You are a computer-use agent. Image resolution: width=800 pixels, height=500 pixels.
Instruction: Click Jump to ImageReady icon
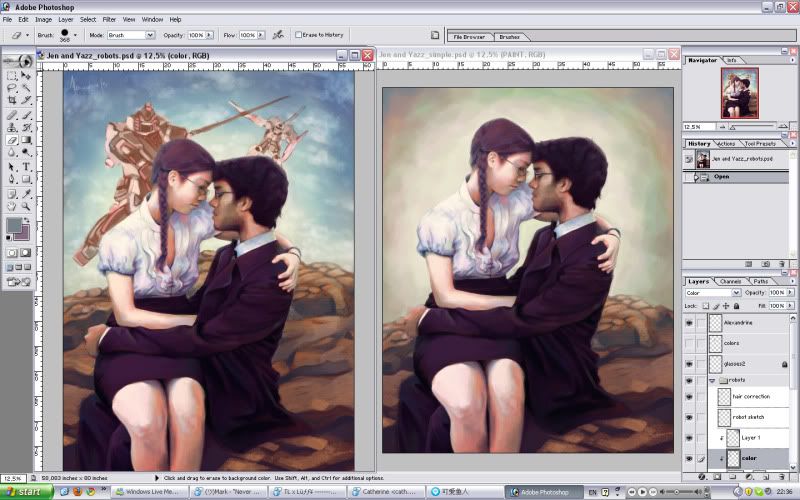(x=19, y=282)
